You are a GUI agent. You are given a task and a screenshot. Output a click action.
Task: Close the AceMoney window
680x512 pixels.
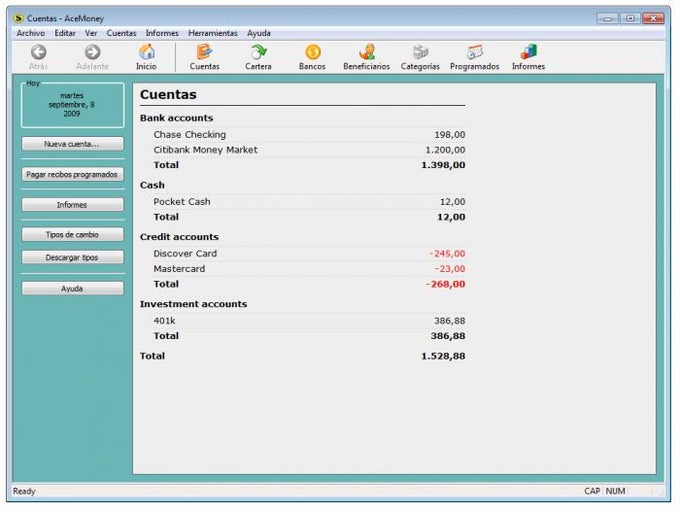tap(653, 18)
